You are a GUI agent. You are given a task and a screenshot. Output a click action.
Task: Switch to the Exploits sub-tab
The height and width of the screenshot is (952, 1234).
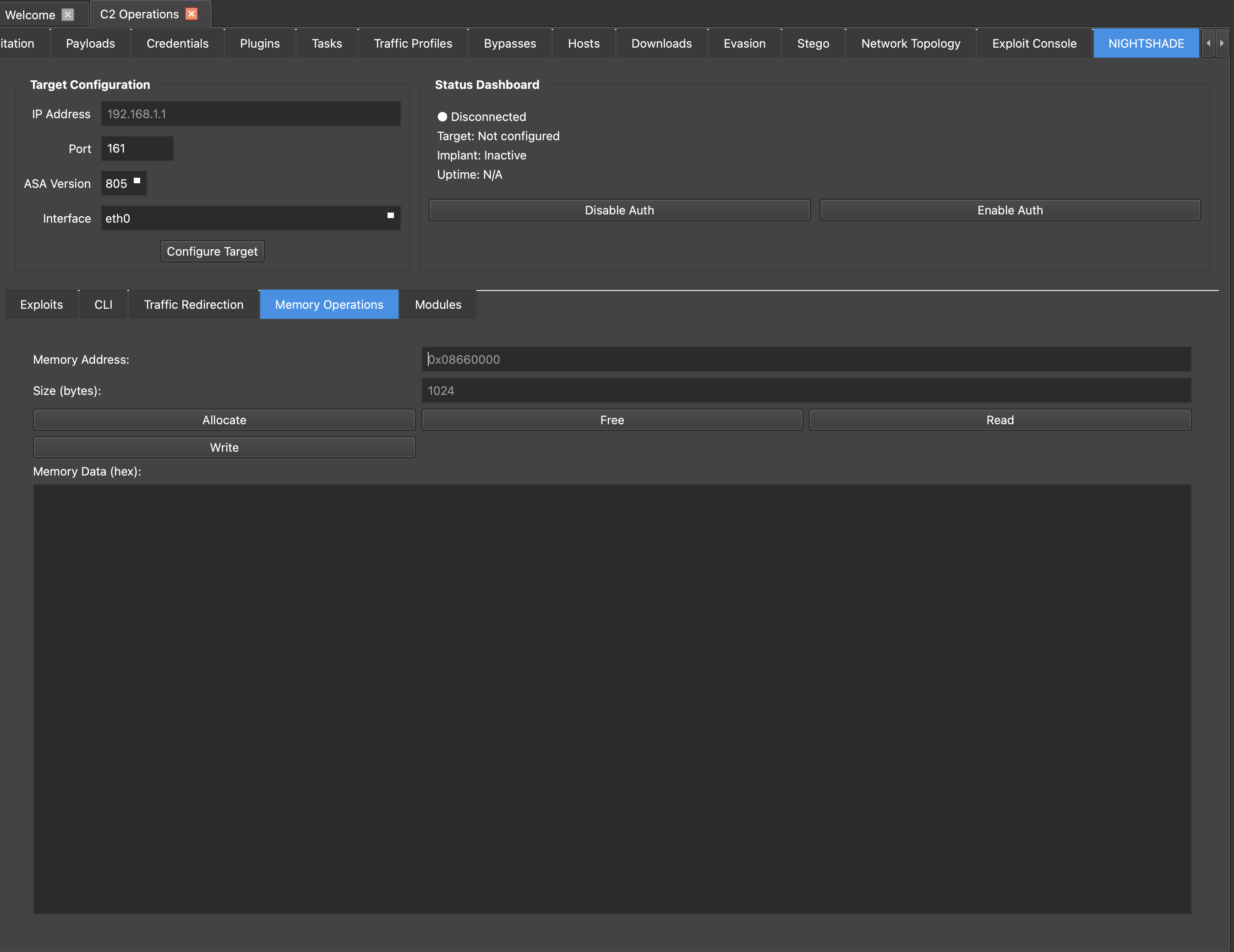[41, 305]
